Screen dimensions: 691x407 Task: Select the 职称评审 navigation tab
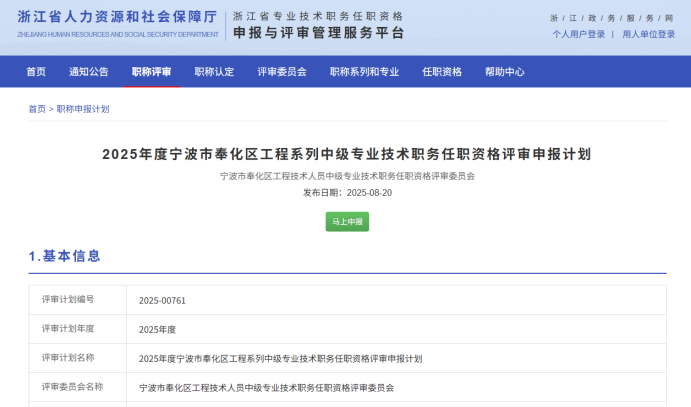[151, 72]
